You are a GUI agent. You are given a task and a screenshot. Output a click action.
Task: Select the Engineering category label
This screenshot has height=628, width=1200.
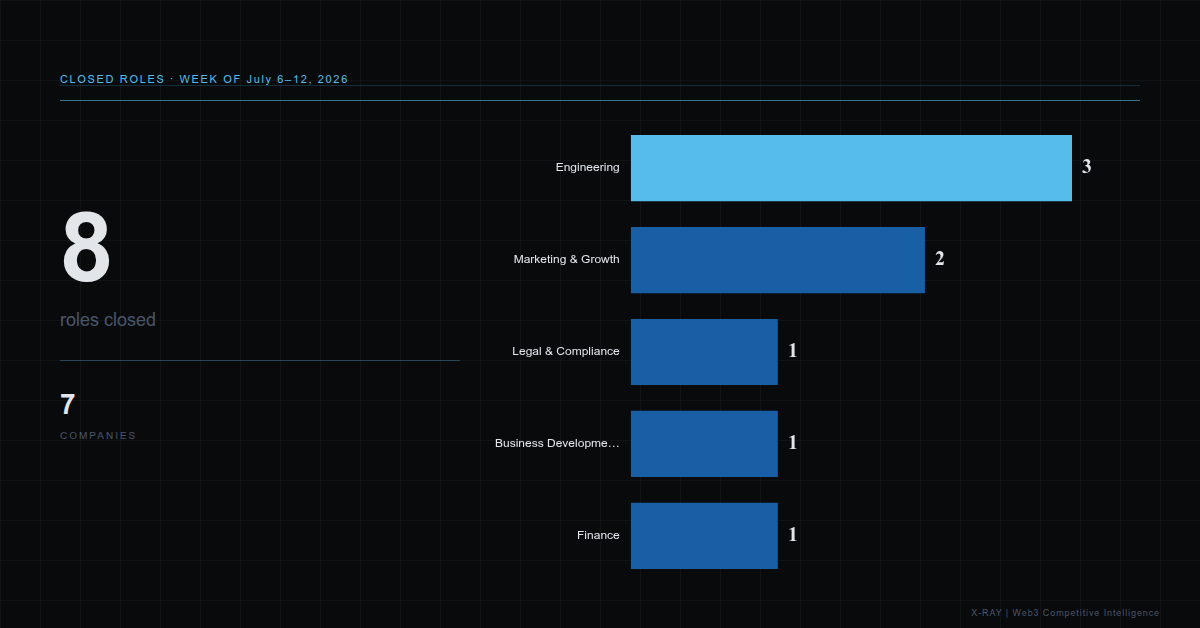coord(588,167)
